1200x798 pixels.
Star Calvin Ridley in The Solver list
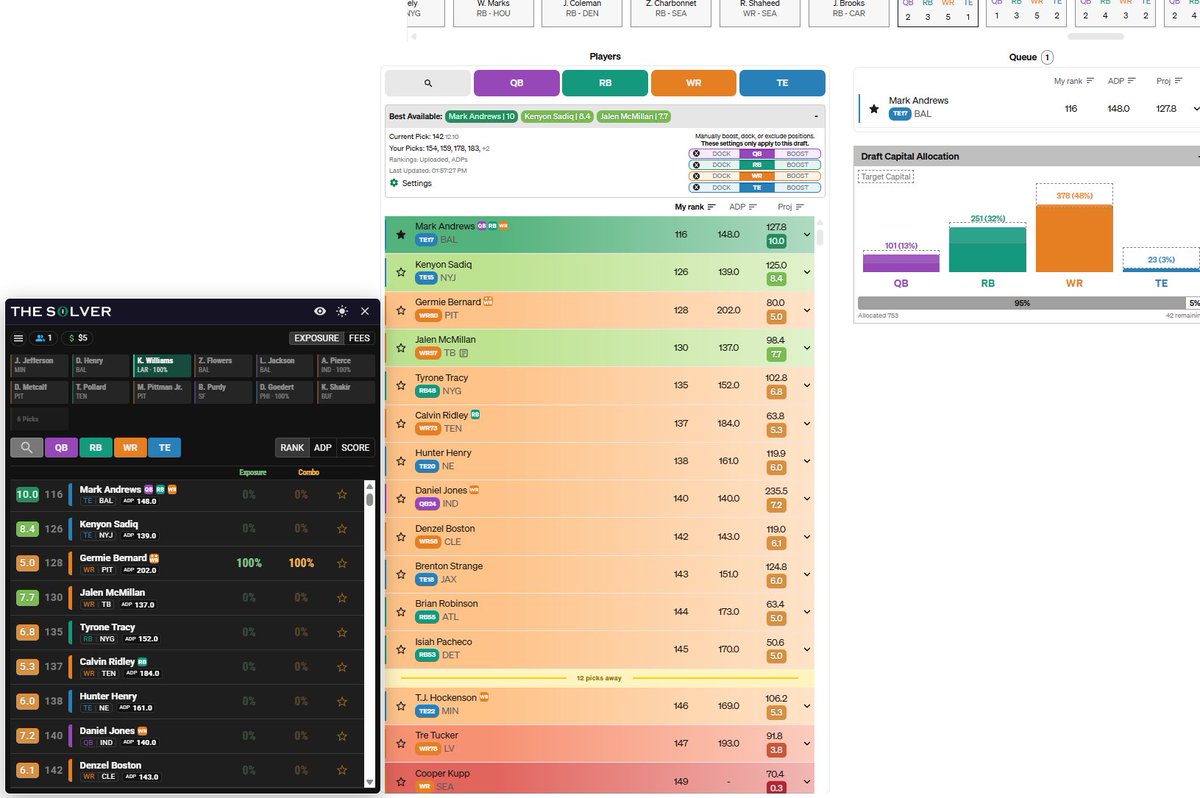[x=342, y=667]
